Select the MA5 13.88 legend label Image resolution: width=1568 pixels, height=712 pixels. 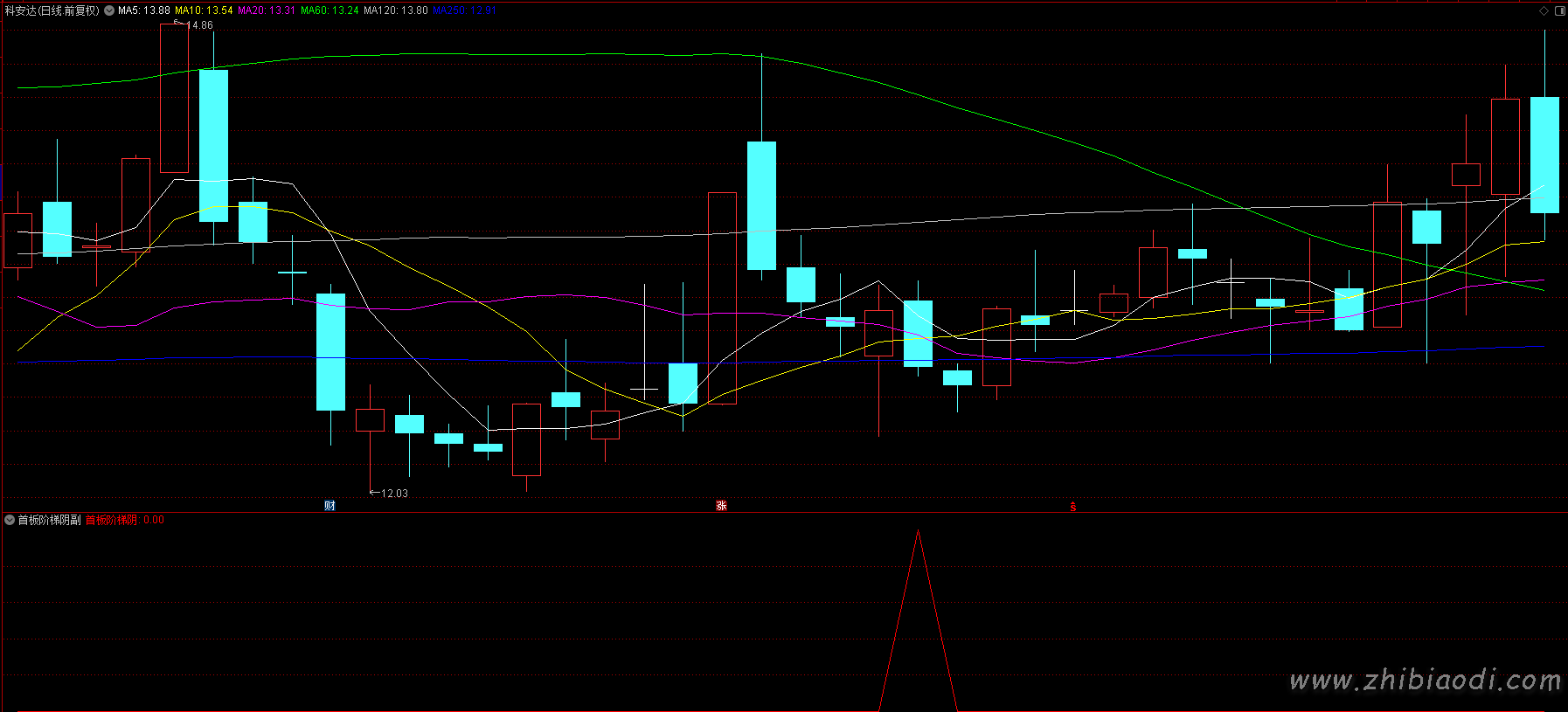[x=144, y=10]
